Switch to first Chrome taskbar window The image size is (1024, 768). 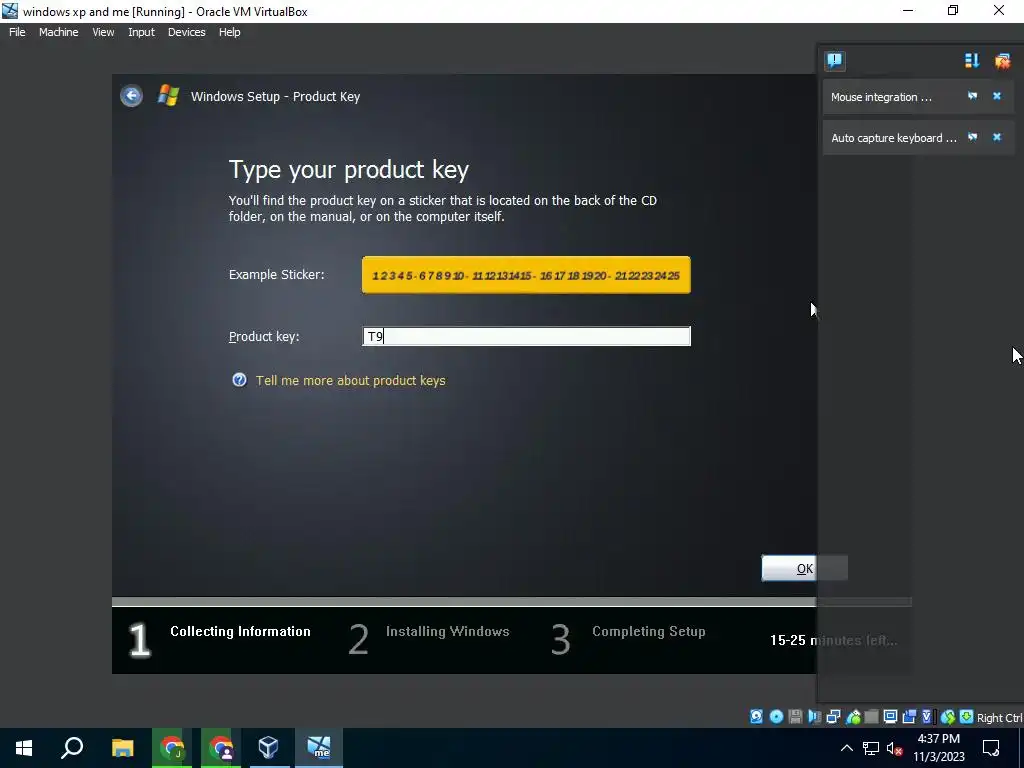(172, 748)
